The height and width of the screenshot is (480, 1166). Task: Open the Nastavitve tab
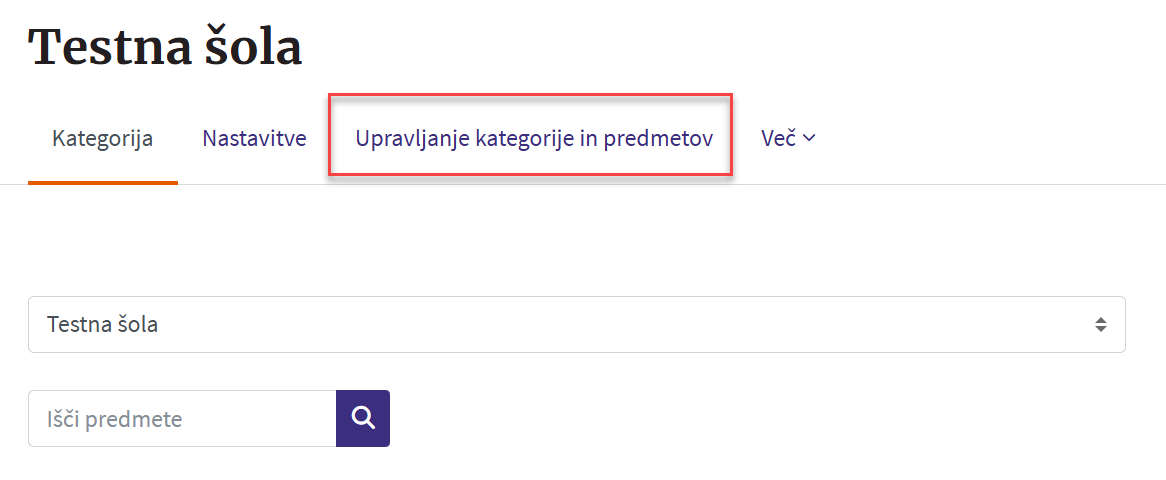pyautogui.click(x=254, y=138)
